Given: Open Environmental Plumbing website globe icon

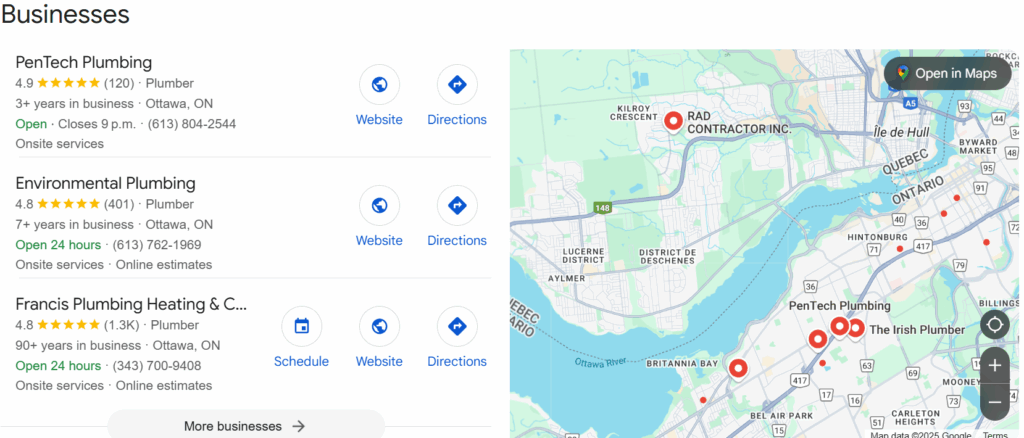Looking at the screenshot, I should pyautogui.click(x=379, y=206).
